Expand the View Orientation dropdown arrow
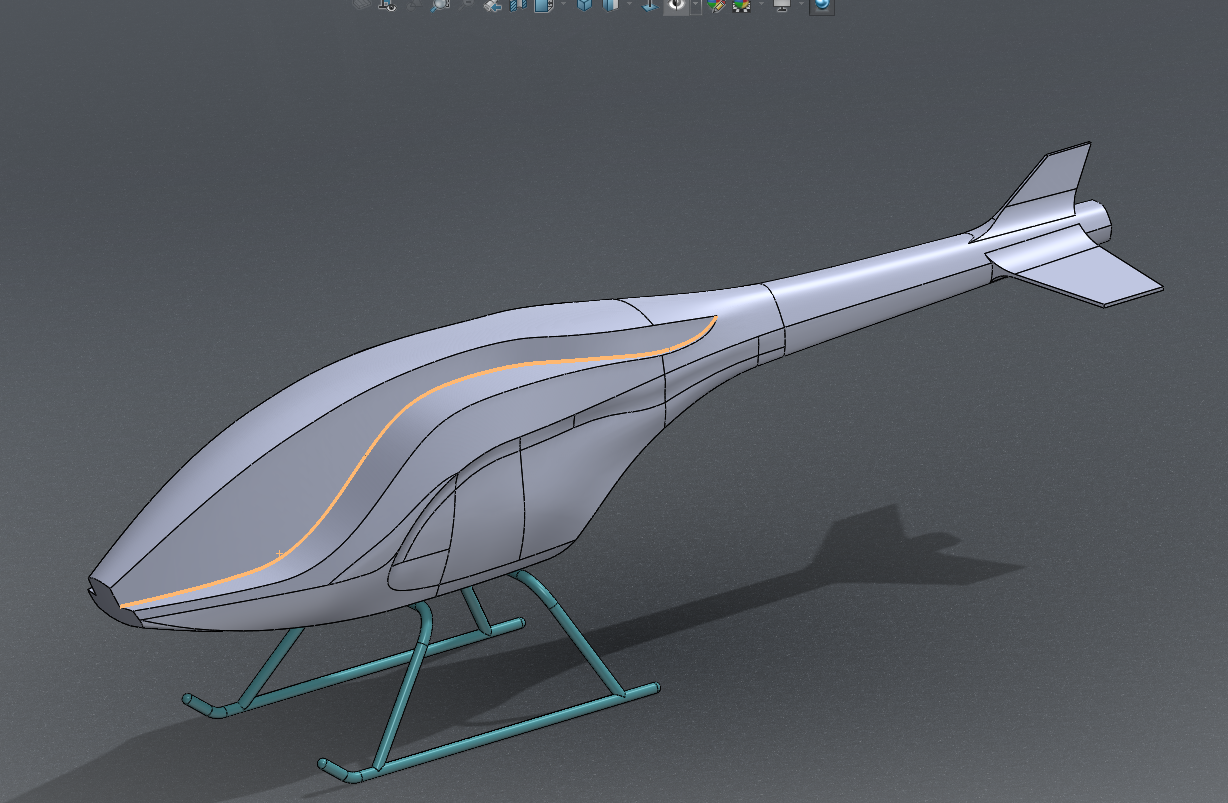1228x803 pixels. click(x=563, y=4)
